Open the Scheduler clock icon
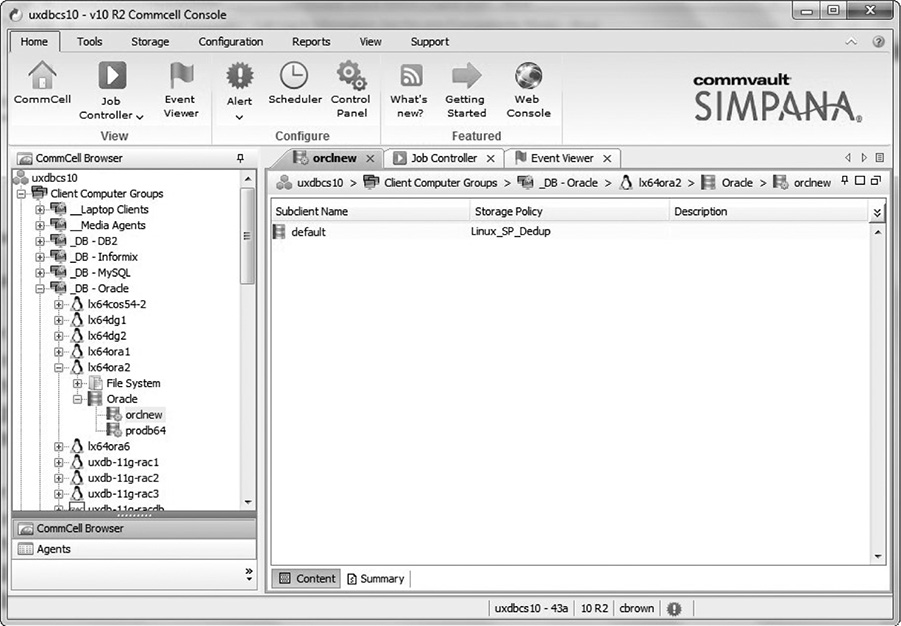 (294, 75)
